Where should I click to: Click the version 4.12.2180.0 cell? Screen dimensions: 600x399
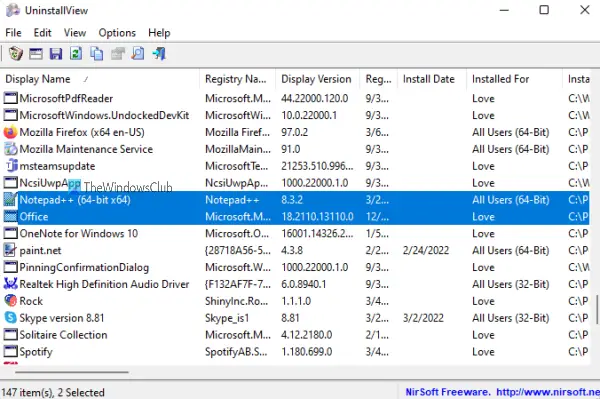click(x=307, y=335)
